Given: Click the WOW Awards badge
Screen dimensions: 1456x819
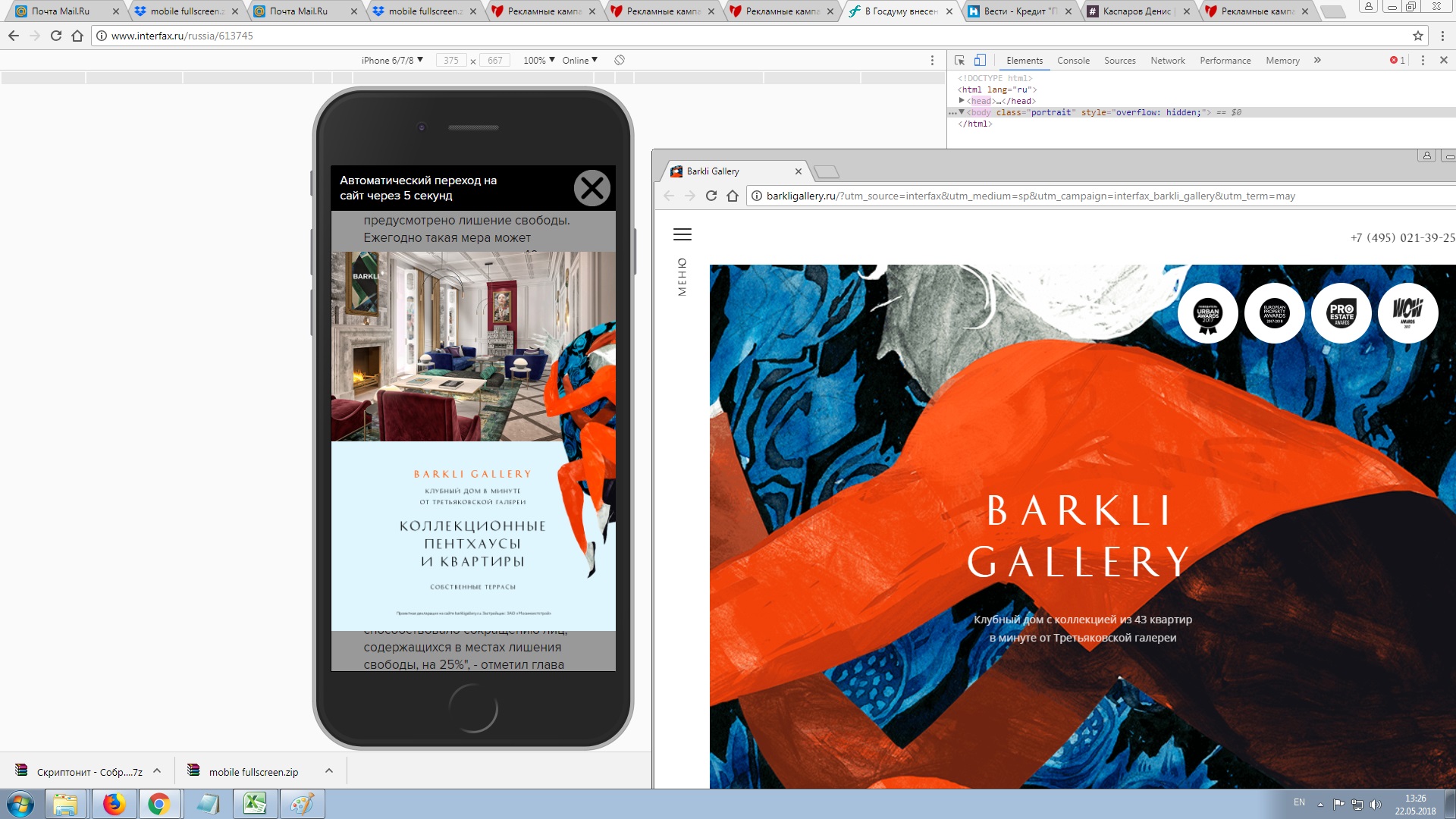Looking at the screenshot, I should pyautogui.click(x=1408, y=313).
